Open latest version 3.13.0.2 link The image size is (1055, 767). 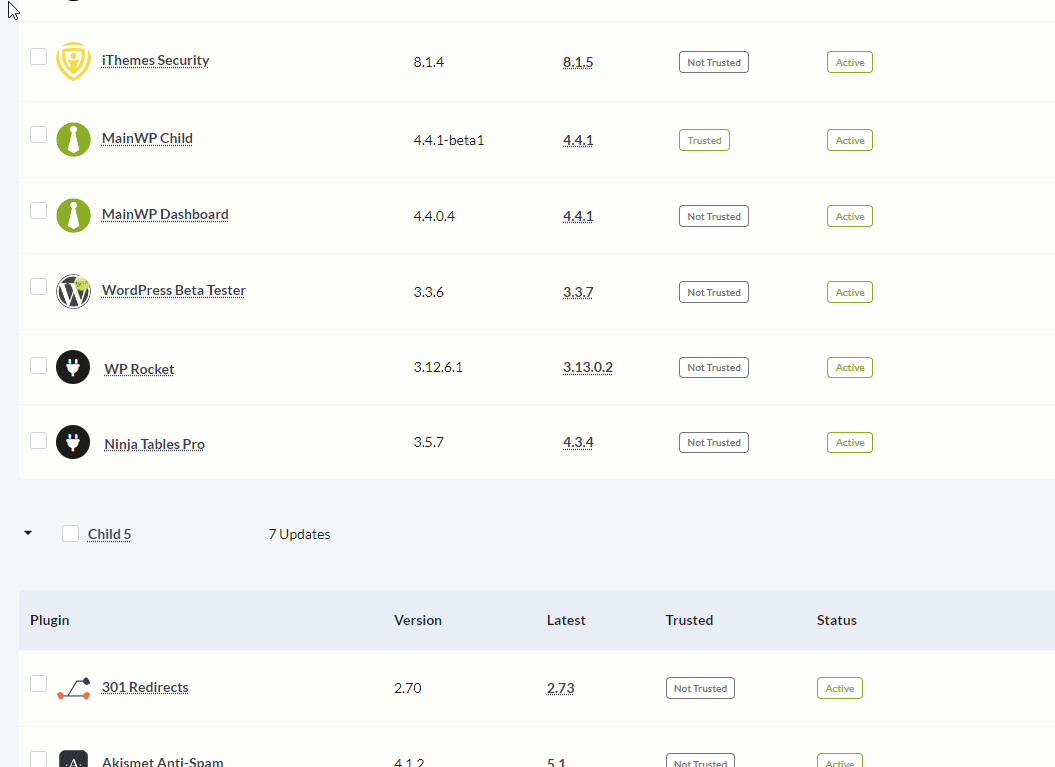588,367
